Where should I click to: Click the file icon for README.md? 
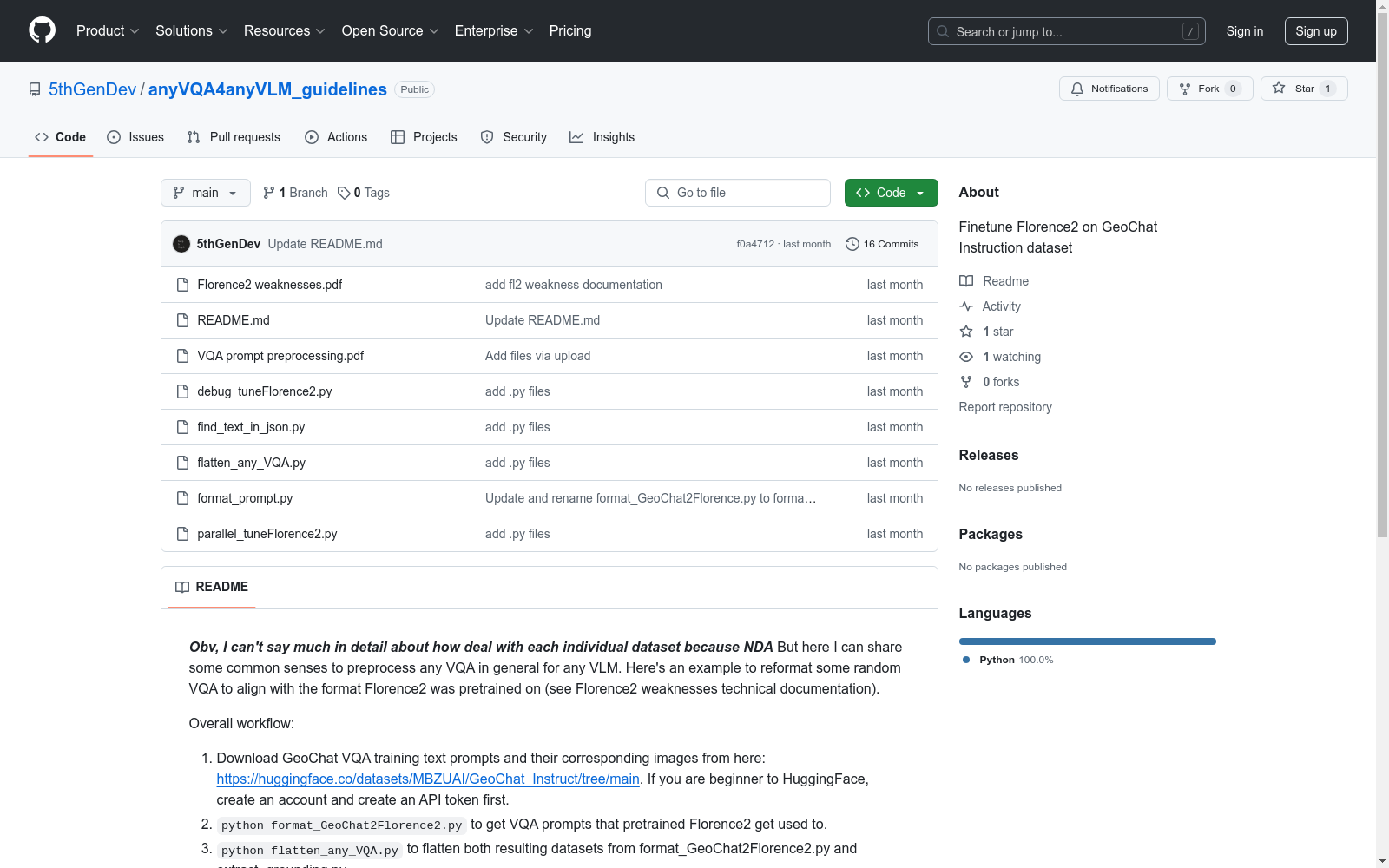point(182,320)
